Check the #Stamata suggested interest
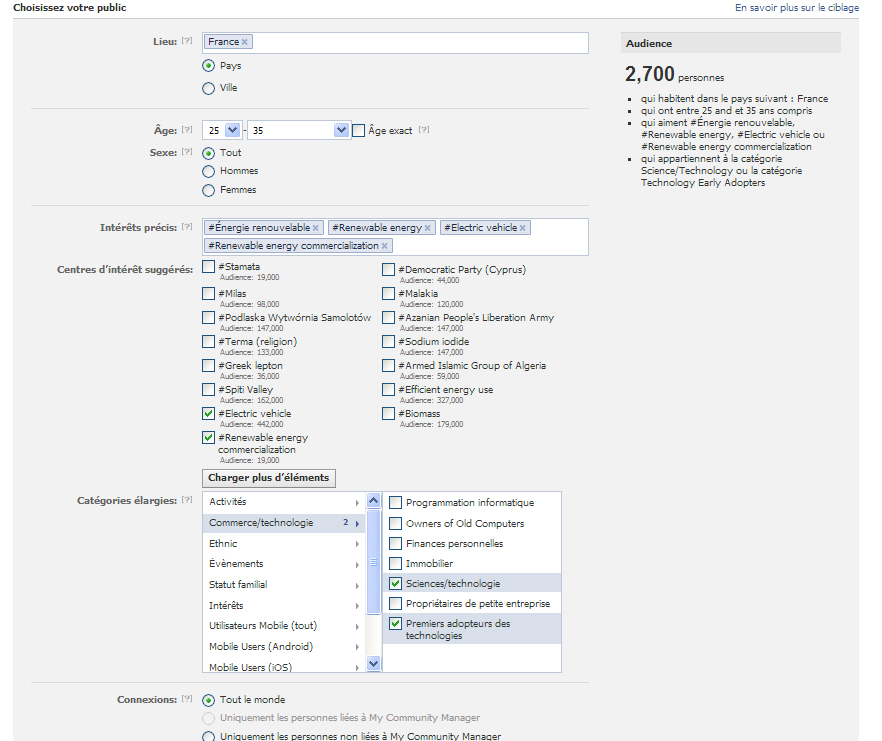882x741 pixels. [209, 267]
